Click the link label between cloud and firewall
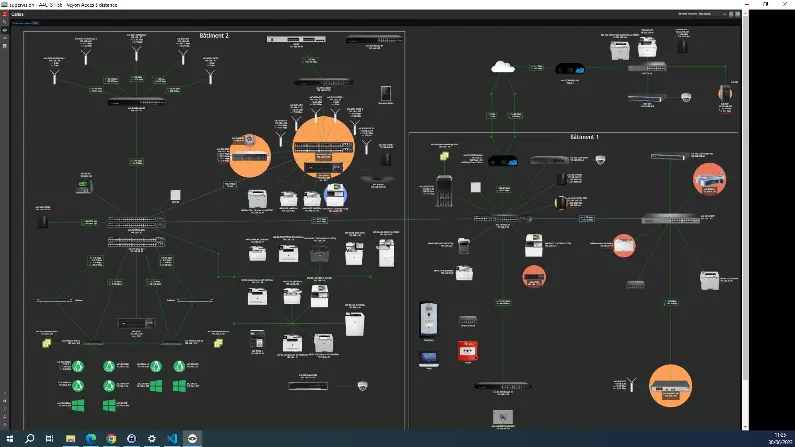This screenshot has height=447, width=795. coord(536,67)
